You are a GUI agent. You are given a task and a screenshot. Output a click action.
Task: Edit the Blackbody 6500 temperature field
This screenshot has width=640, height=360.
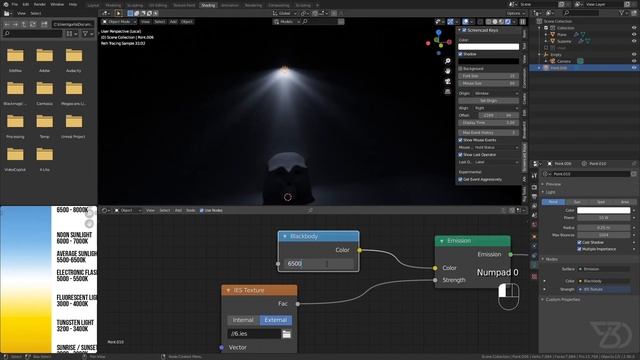click(x=319, y=264)
